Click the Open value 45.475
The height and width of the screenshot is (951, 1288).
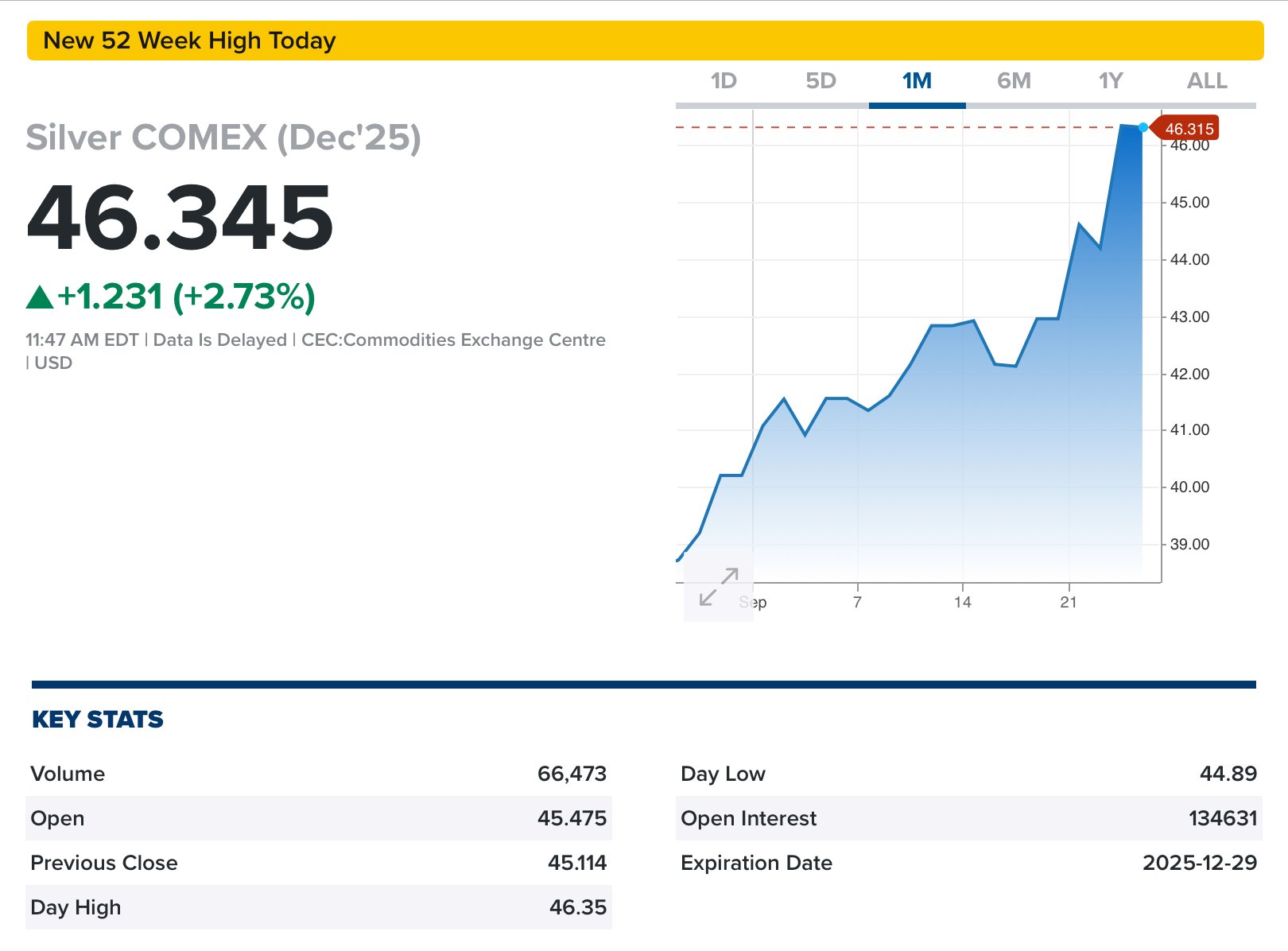point(572,818)
